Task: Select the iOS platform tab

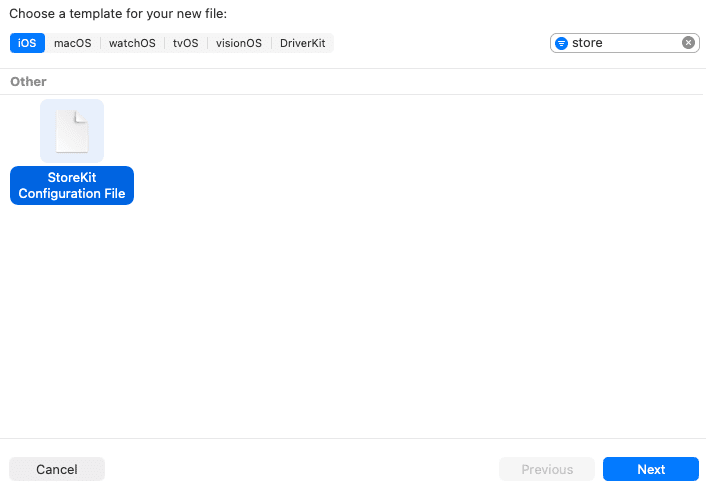Action: coord(27,43)
